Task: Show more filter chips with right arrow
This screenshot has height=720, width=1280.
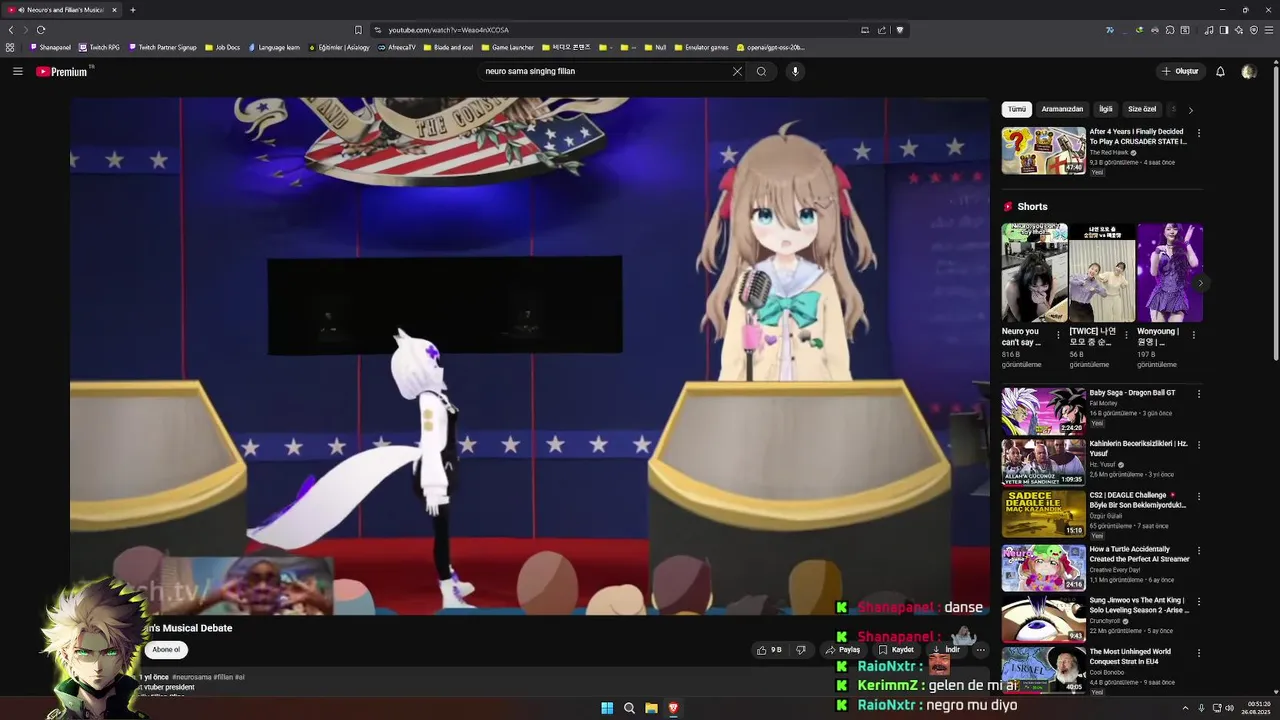Action: point(1190,110)
